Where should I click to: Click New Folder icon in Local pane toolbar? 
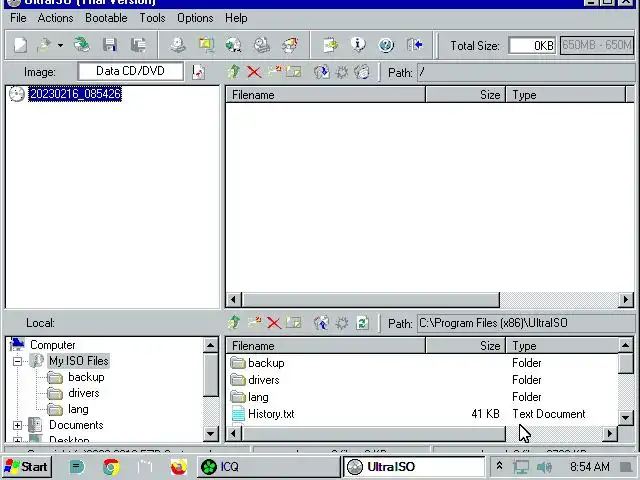255,322
